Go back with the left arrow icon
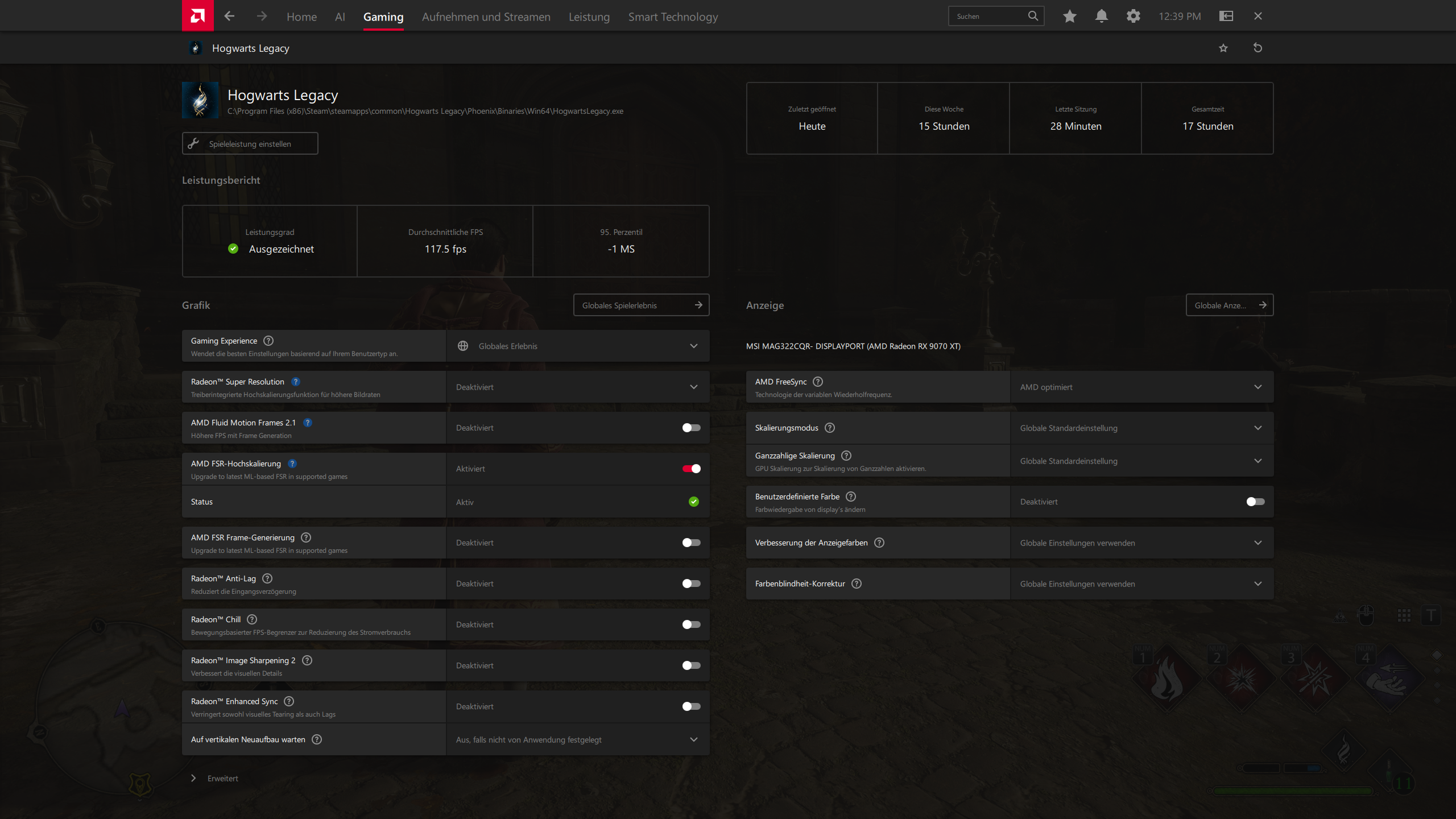Screen dimensions: 1456x819 coord(229,16)
